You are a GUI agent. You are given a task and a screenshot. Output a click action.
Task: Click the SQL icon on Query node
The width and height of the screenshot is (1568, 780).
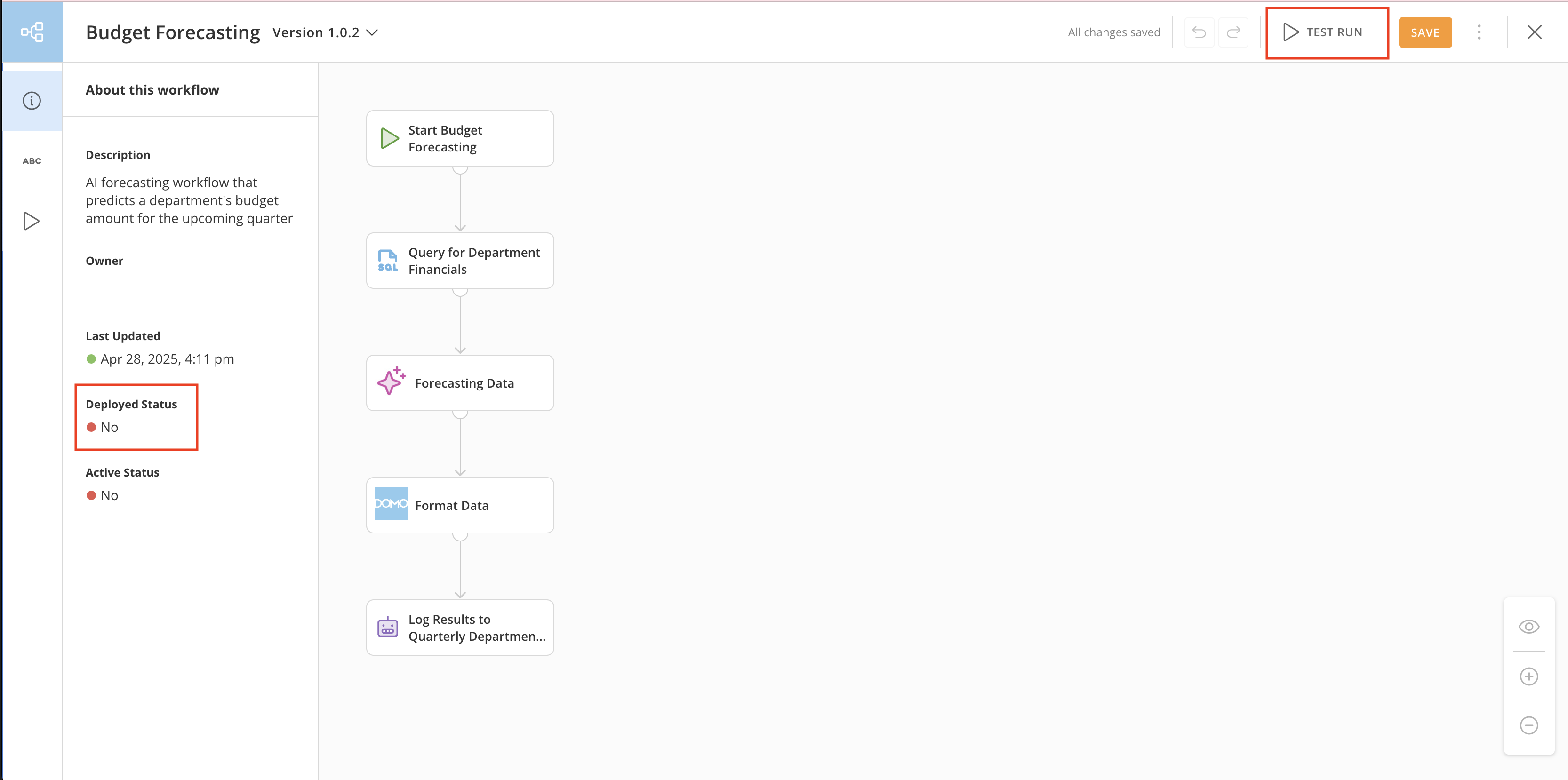click(388, 261)
